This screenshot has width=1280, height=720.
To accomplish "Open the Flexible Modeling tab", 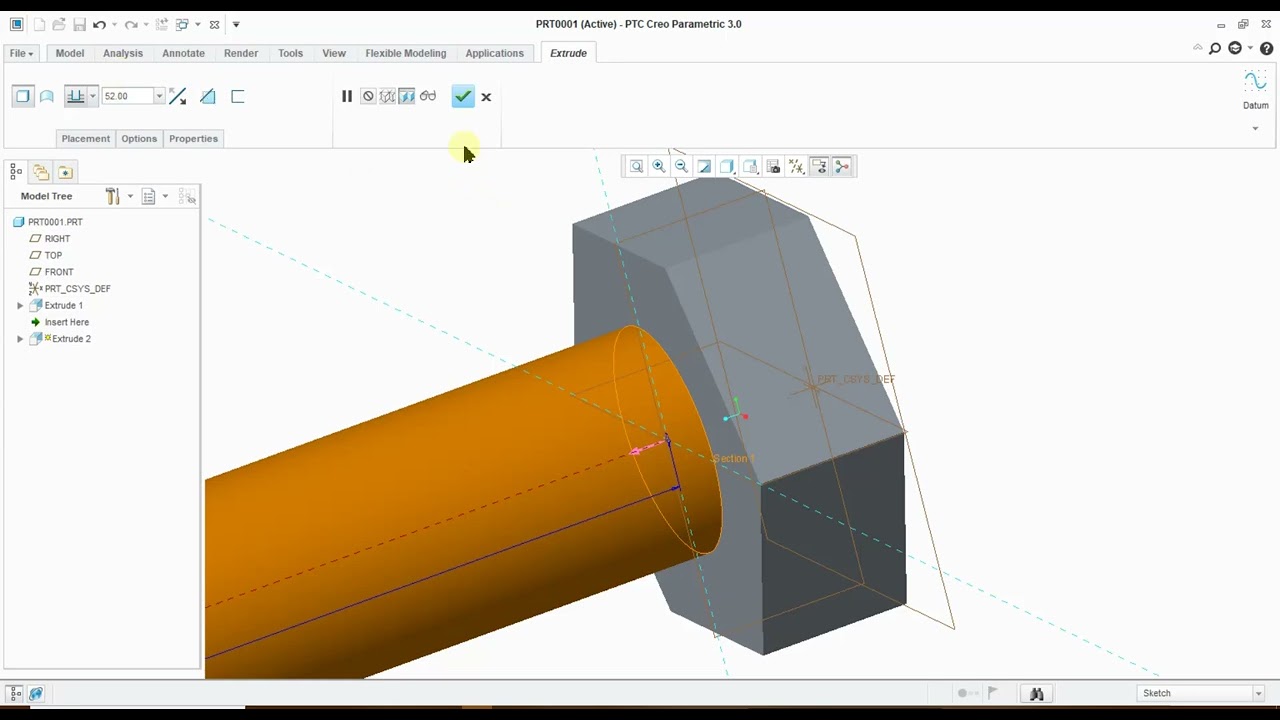I will click(x=406, y=53).
